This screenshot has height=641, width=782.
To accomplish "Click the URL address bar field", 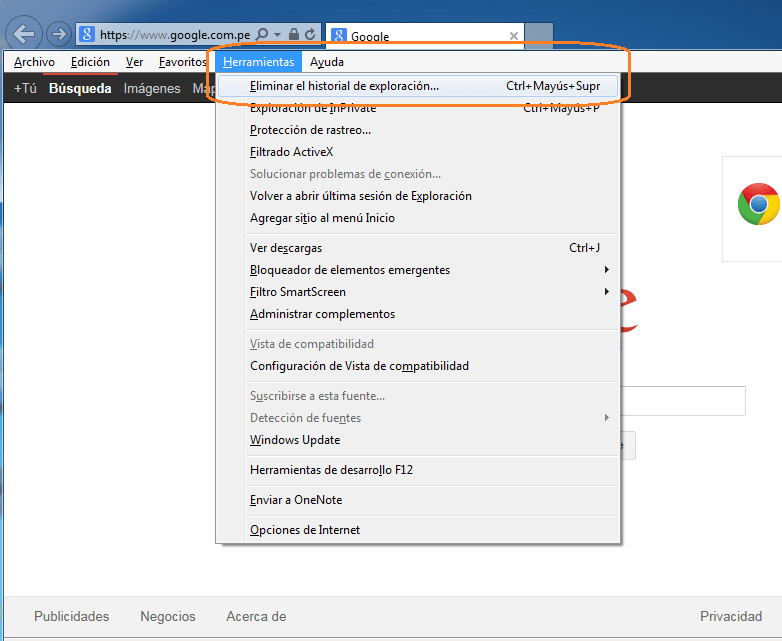I will pyautogui.click(x=174, y=35).
